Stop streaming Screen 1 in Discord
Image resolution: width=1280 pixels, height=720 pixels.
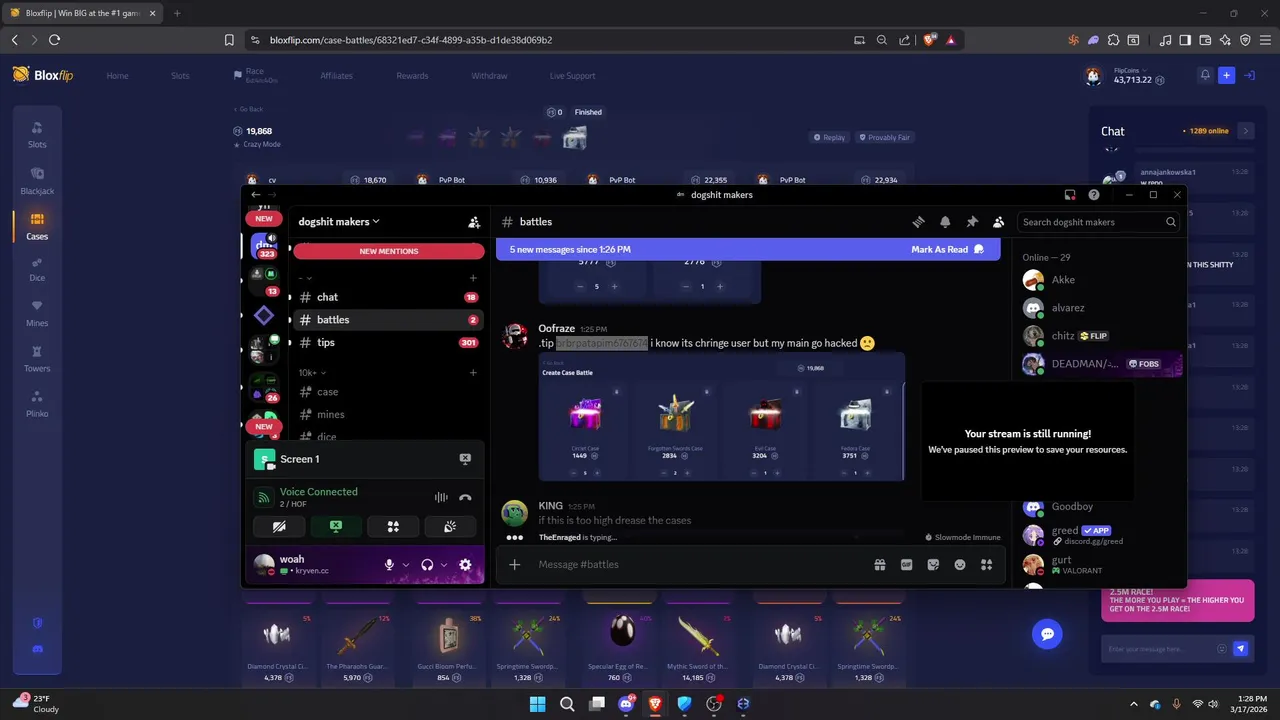coord(465,459)
